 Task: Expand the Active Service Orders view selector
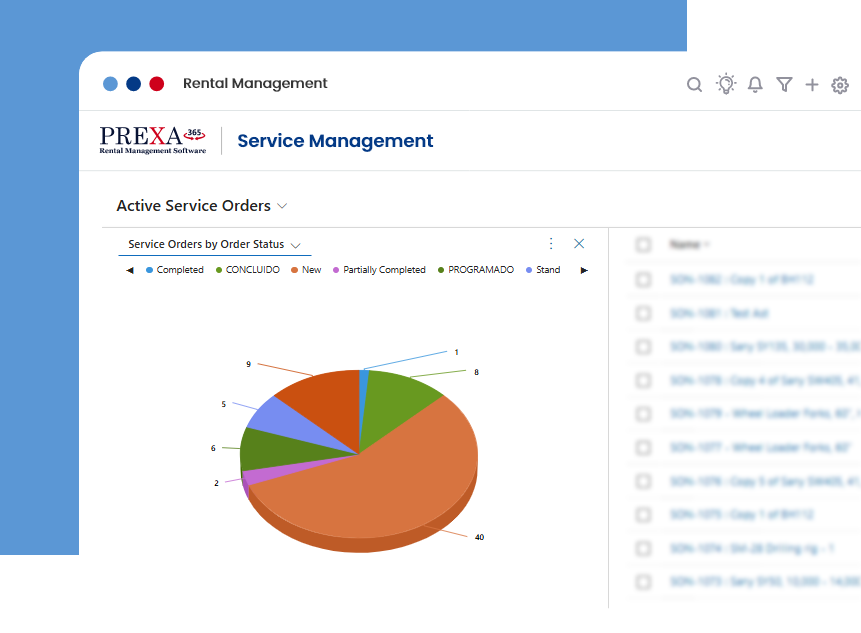pos(282,206)
